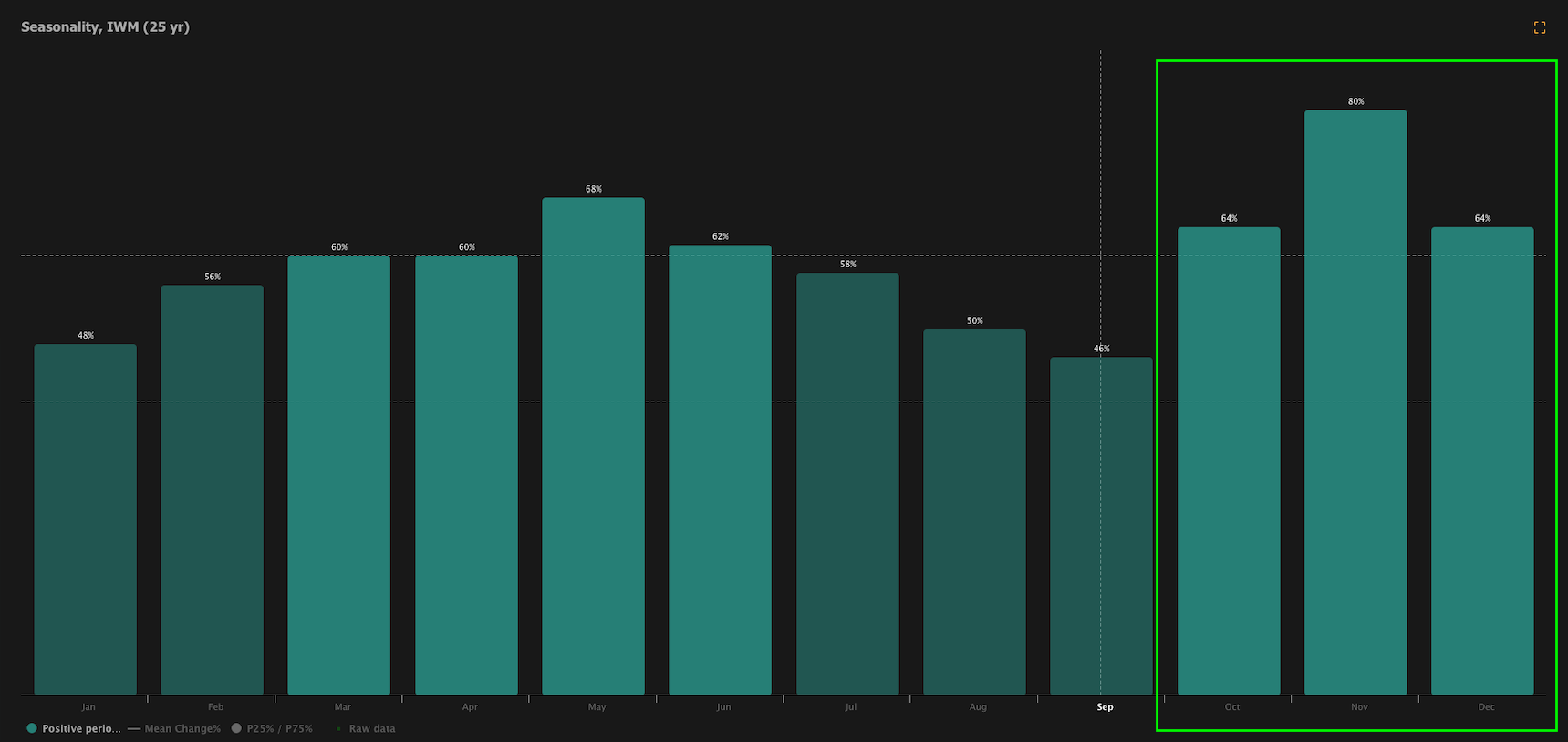Click the 80% value label
This screenshot has width=1568, height=742.
click(x=1356, y=101)
